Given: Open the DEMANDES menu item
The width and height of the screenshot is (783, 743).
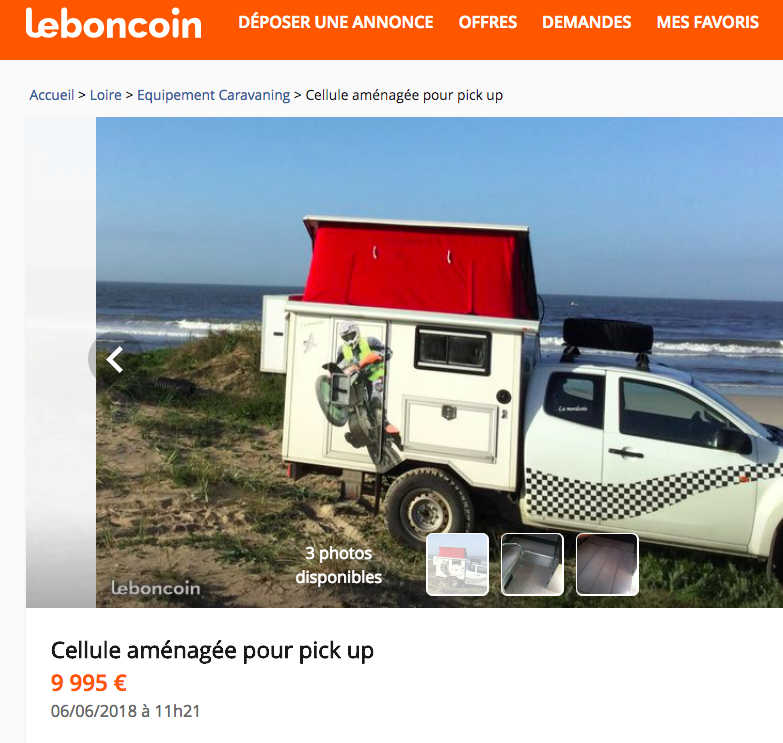Looking at the screenshot, I should point(587,22).
